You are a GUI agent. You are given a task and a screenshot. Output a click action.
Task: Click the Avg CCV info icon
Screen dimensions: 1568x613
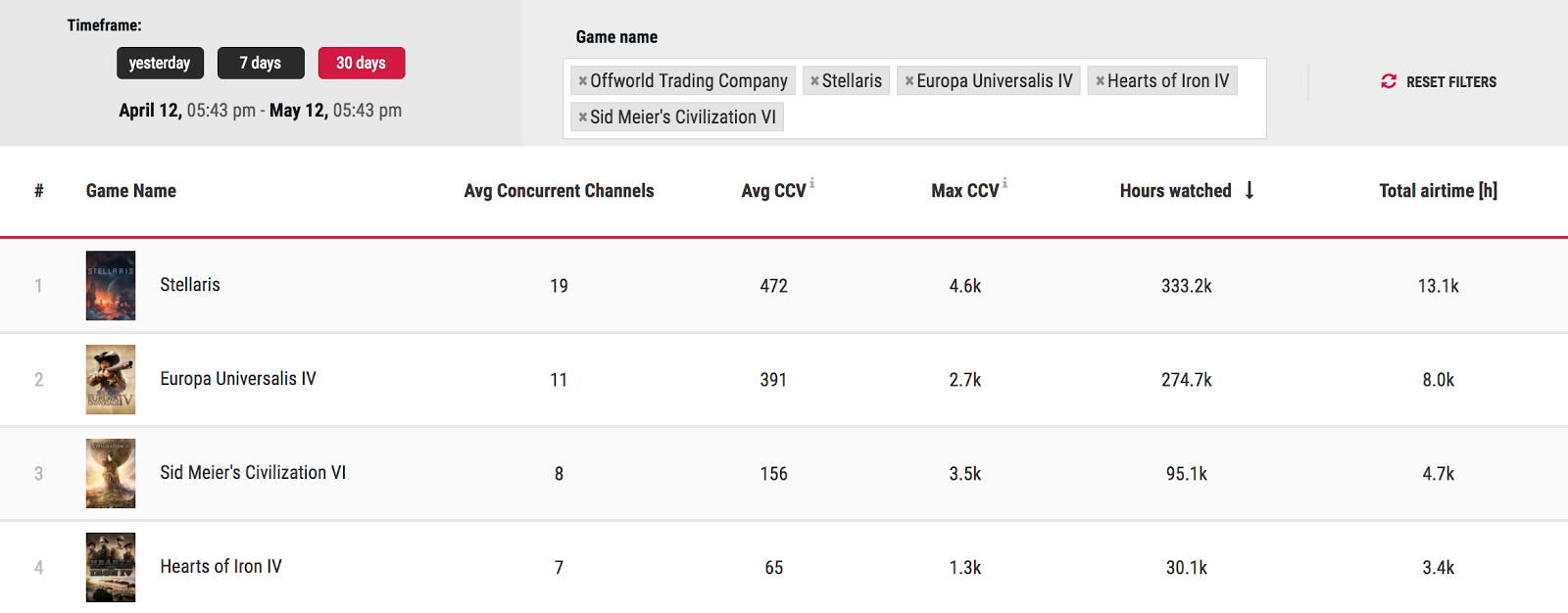[x=812, y=183]
